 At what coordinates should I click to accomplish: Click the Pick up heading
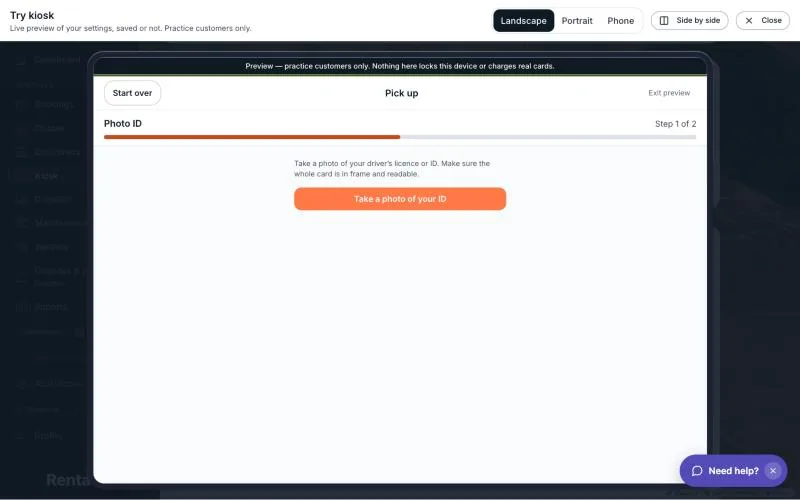(x=402, y=93)
